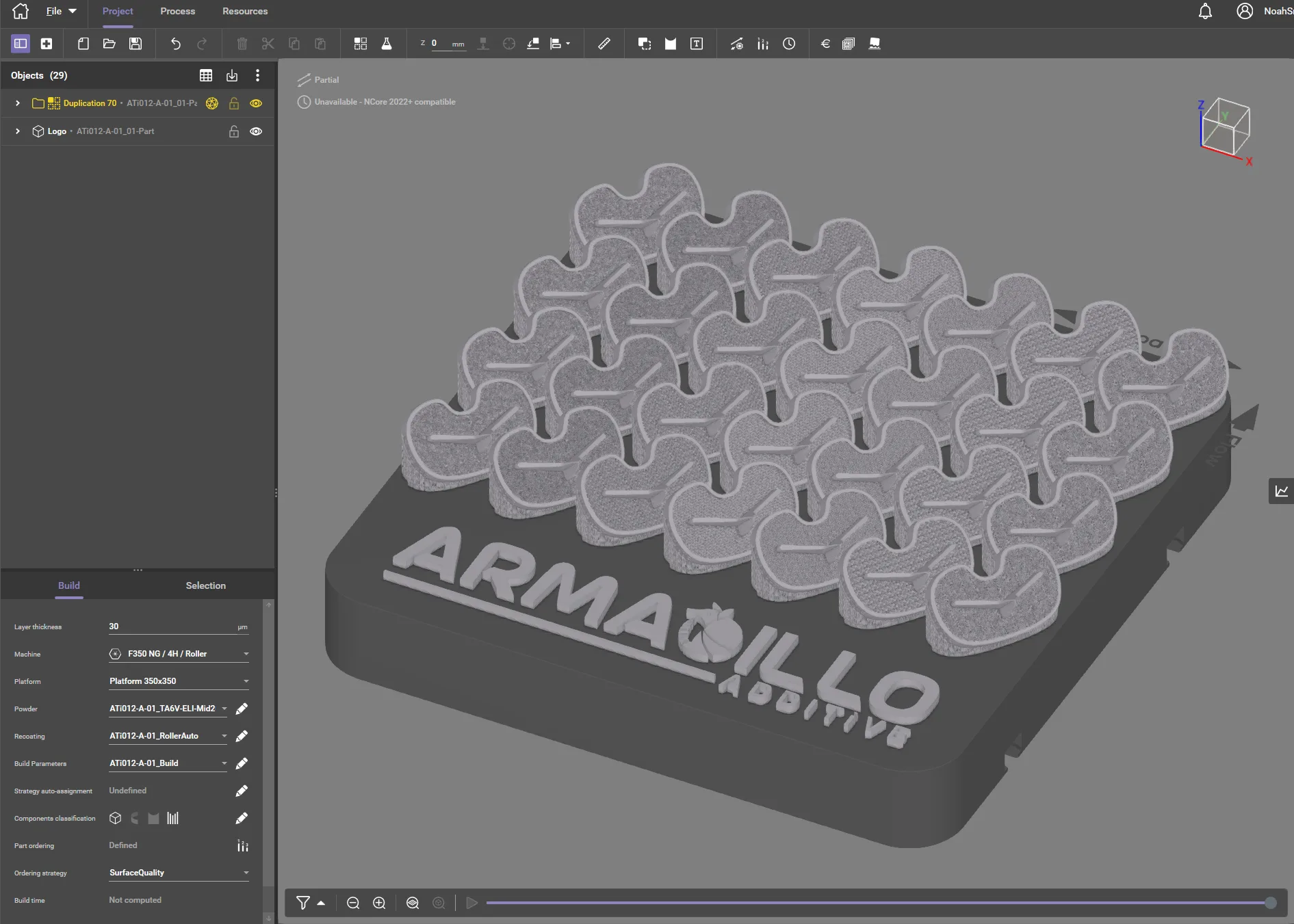
Task: Click the Z height input field
Action: [448, 44]
